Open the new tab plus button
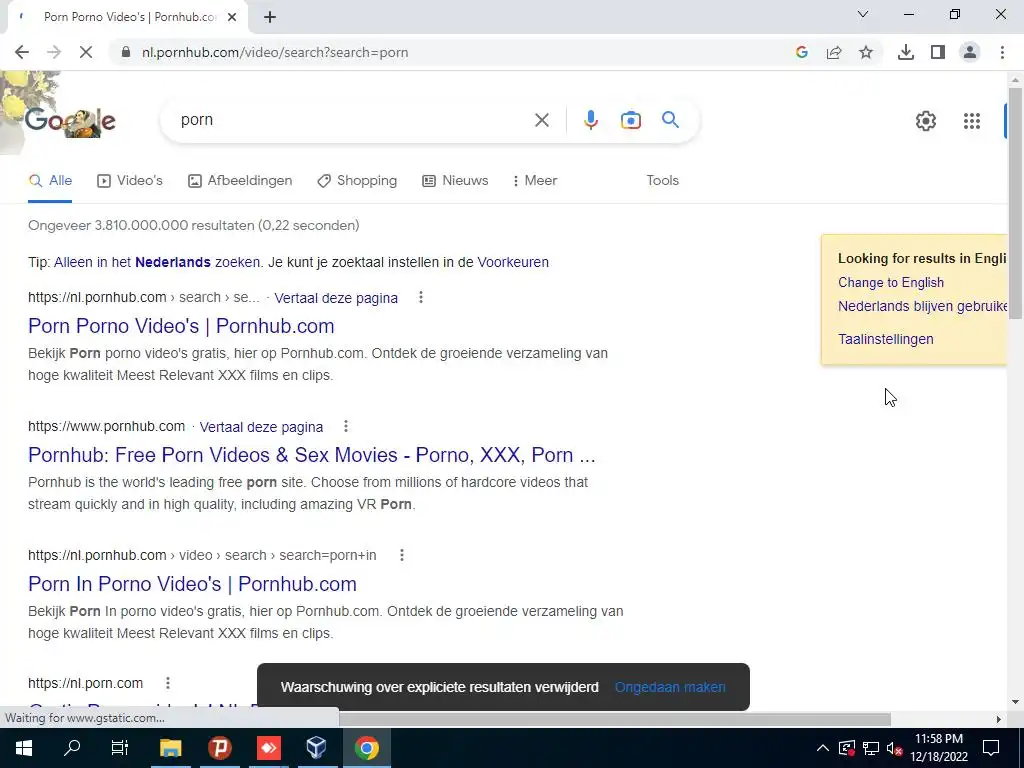 tap(270, 17)
